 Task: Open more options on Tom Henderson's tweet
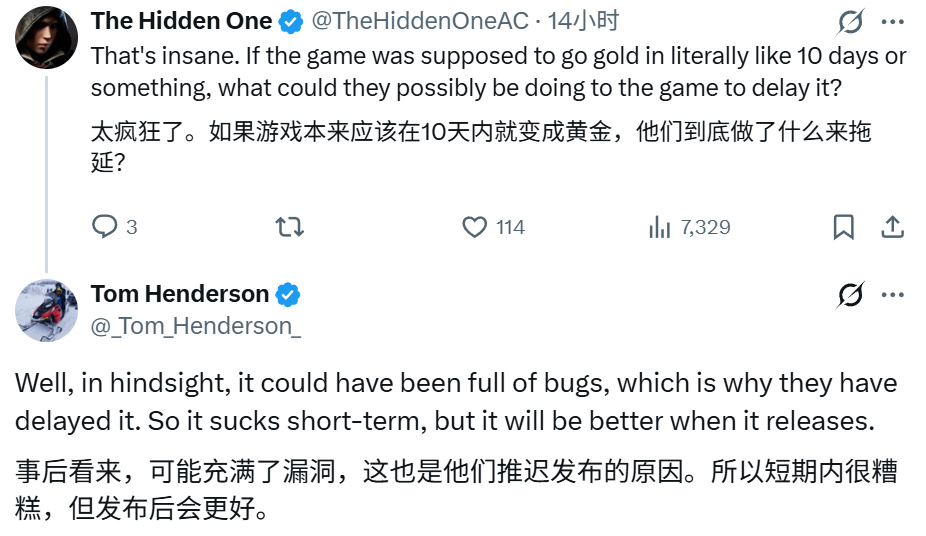click(x=893, y=295)
